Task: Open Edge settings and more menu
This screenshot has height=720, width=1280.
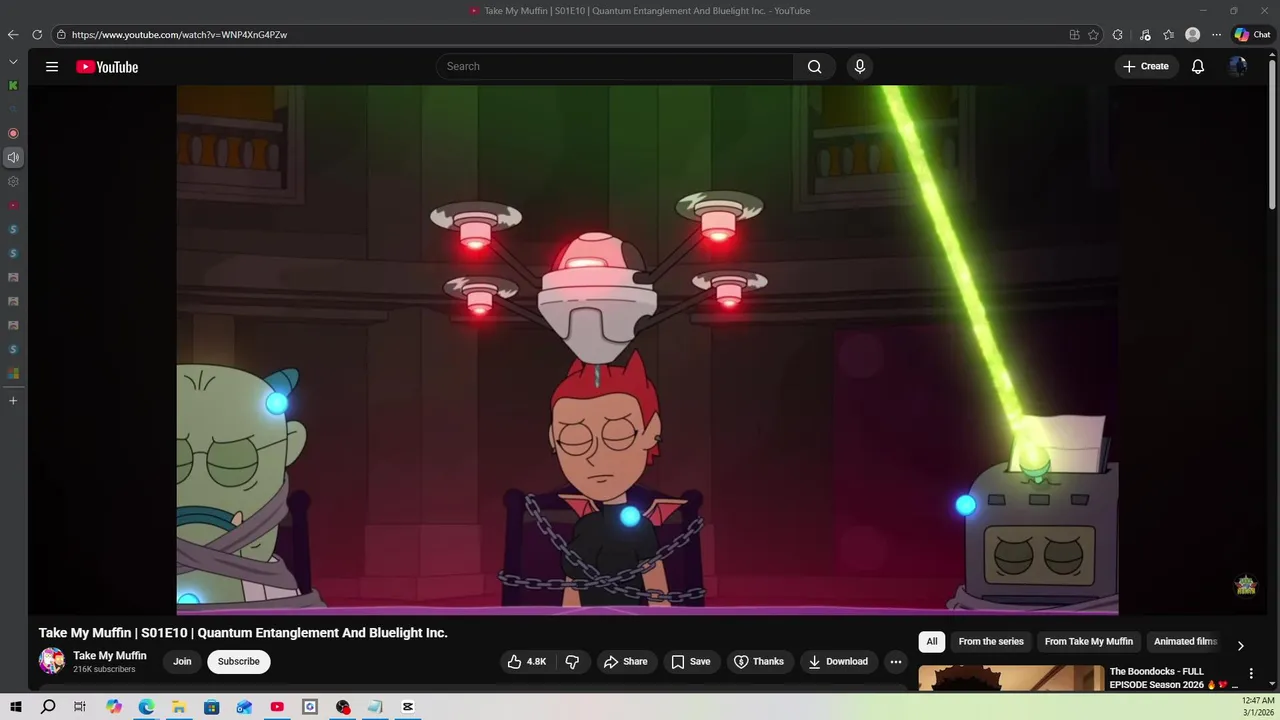Action: [x=1216, y=34]
